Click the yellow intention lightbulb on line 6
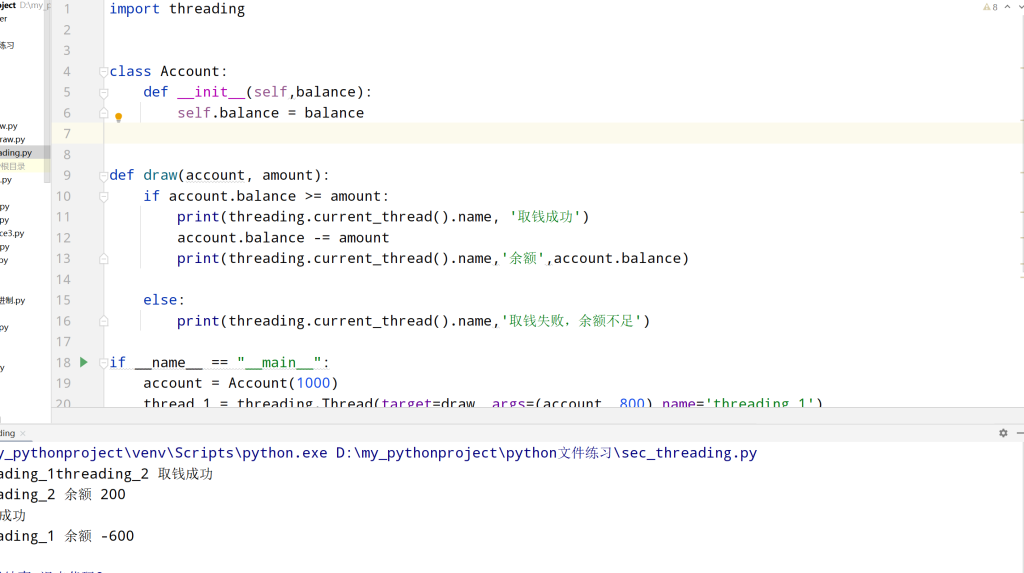This screenshot has height=573, width=1024. click(x=118, y=117)
